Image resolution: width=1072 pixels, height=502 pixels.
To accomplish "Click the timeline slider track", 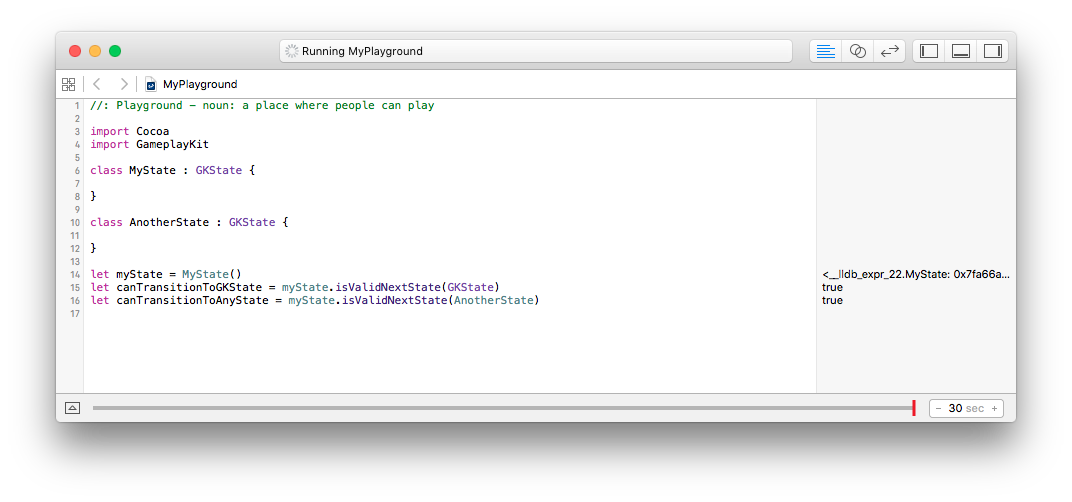I will 502,408.
